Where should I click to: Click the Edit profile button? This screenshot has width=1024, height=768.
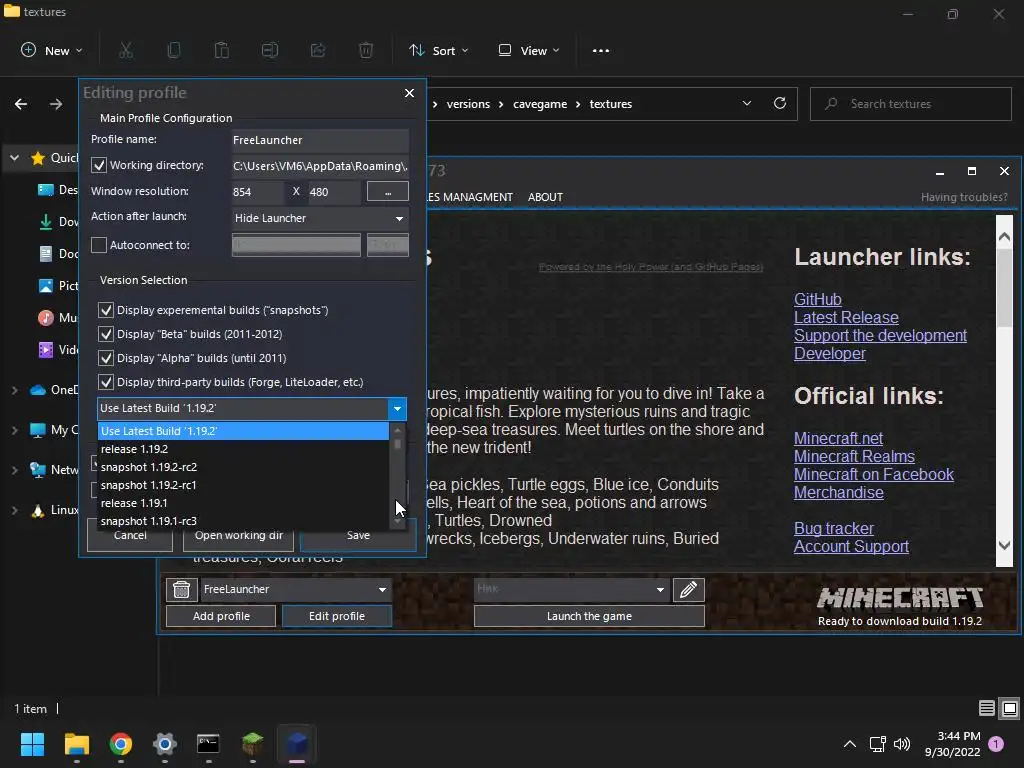tap(337, 616)
